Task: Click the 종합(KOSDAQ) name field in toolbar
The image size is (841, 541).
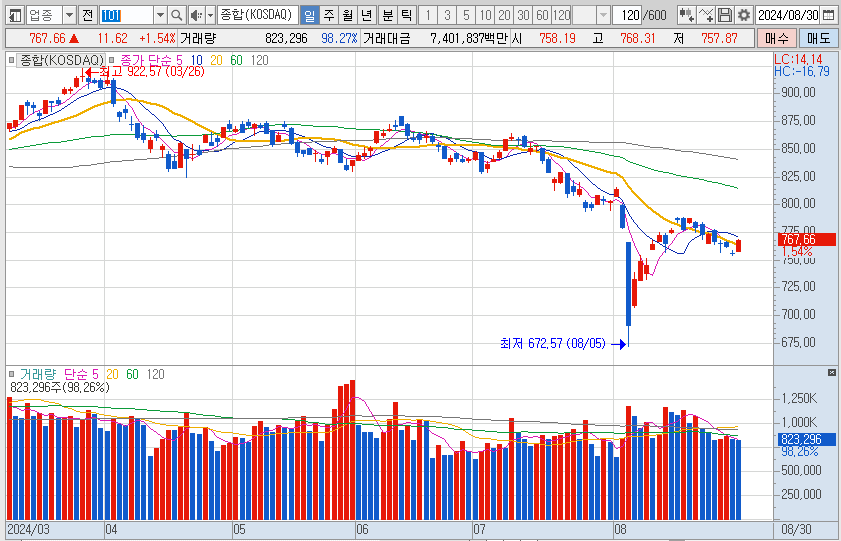Action: pyautogui.click(x=257, y=15)
